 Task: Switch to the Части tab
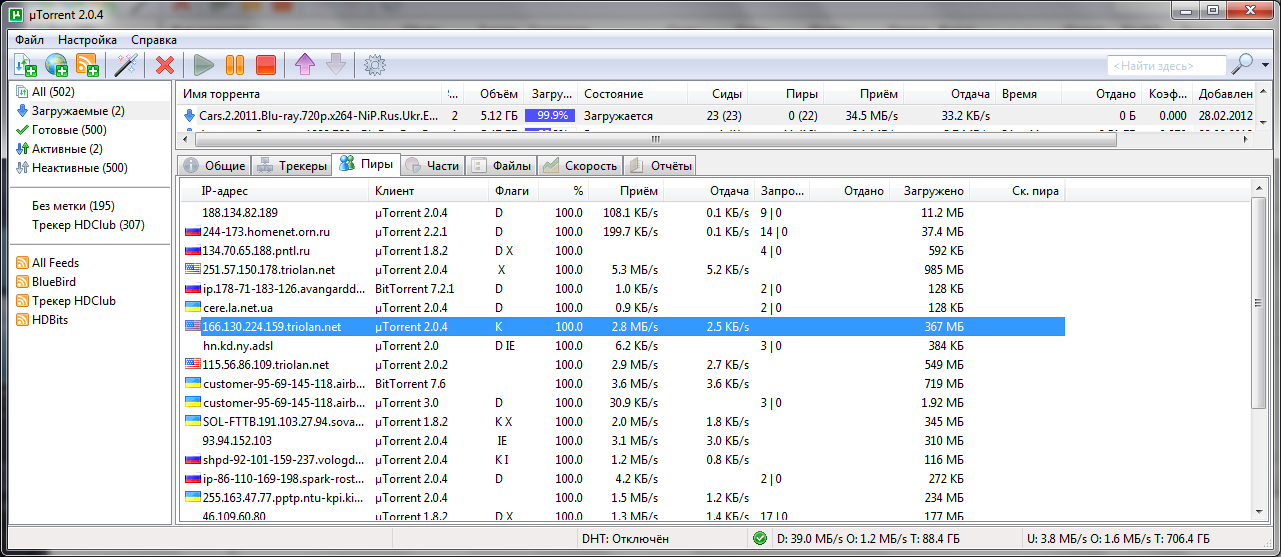tap(433, 166)
